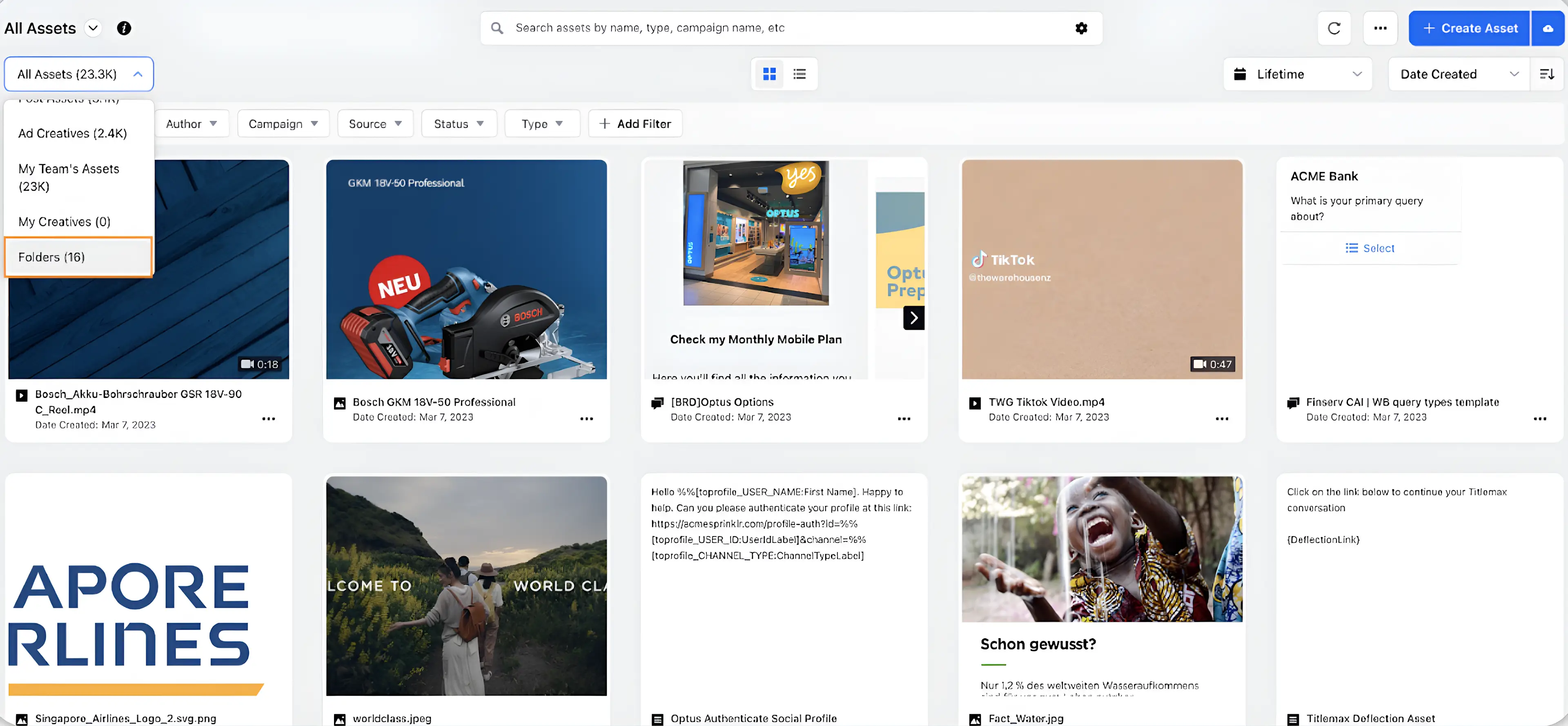The width and height of the screenshot is (1568, 726).
Task: Switch to list view
Action: pos(799,73)
